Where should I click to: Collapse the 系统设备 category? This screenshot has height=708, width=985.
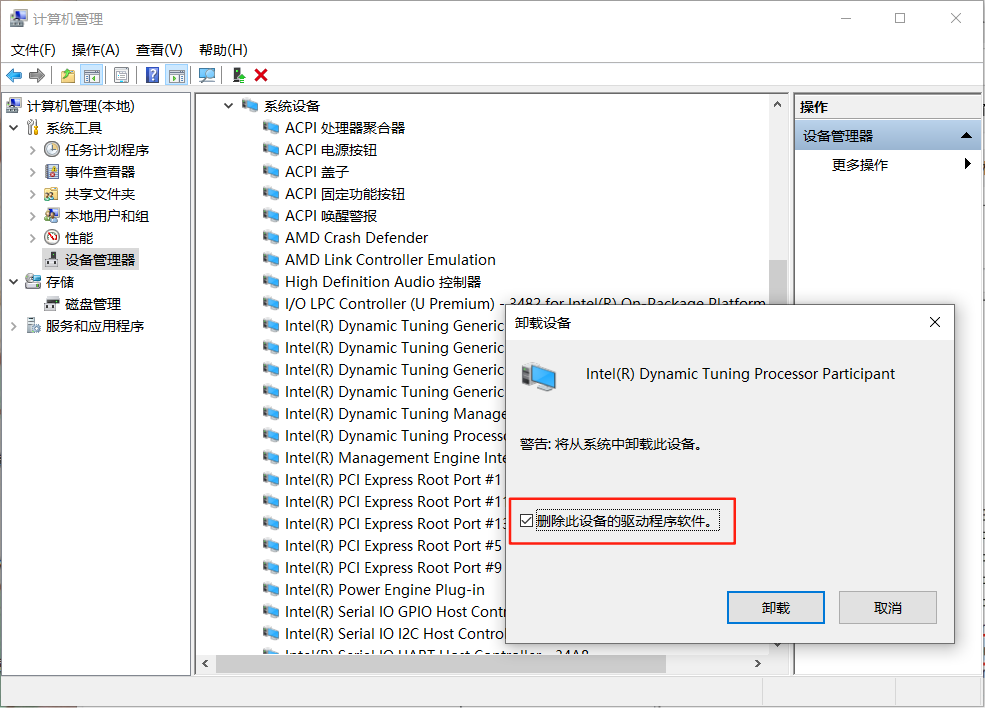tap(229, 106)
